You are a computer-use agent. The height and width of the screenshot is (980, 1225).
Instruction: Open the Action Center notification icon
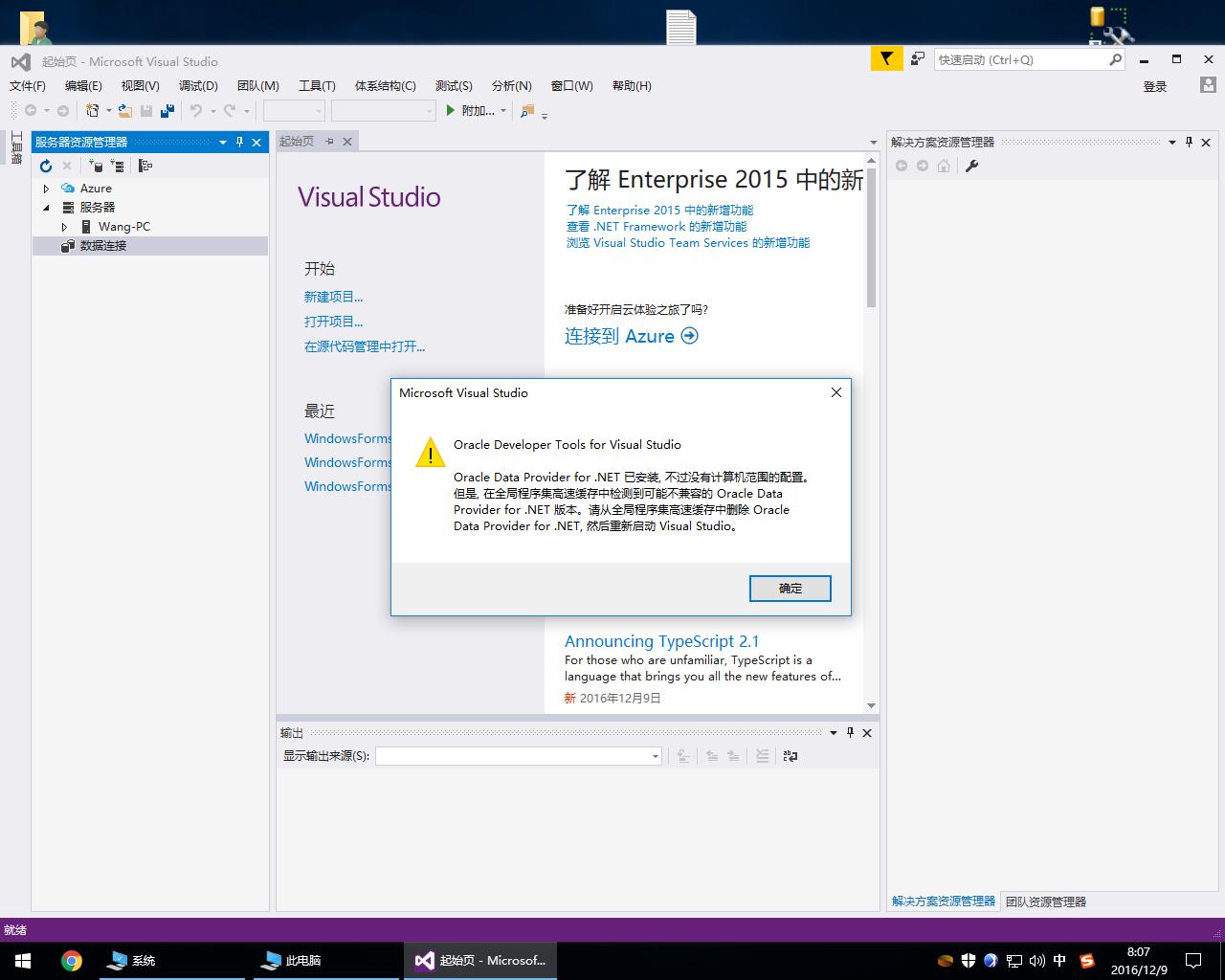tap(1193, 960)
